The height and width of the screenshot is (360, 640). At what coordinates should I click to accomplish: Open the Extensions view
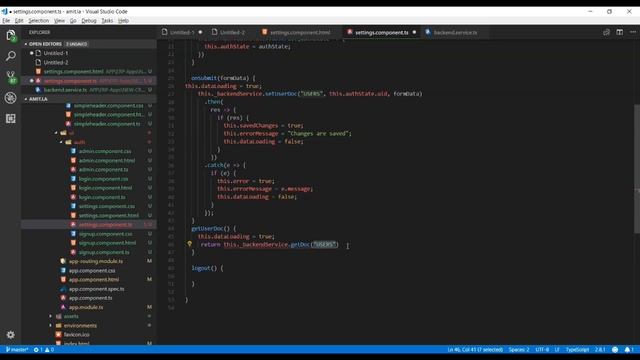click(11, 119)
